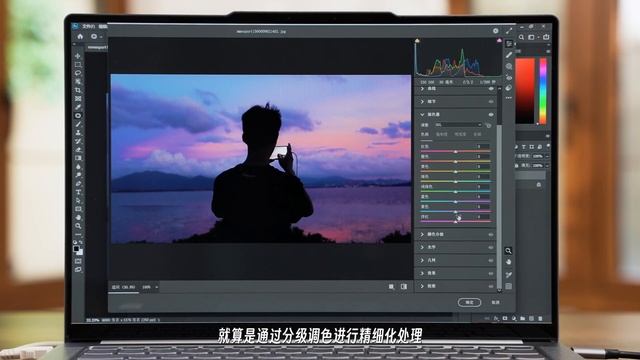640x360 pixels.
Task: Toggle visibility eye of 几何 panel
Action: tap(491, 260)
